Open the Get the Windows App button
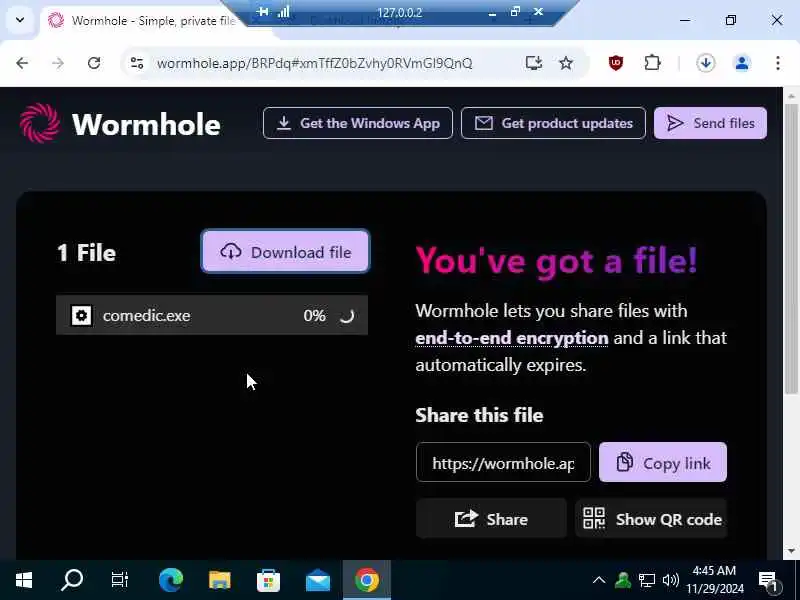The height and width of the screenshot is (600, 800). click(358, 123)
